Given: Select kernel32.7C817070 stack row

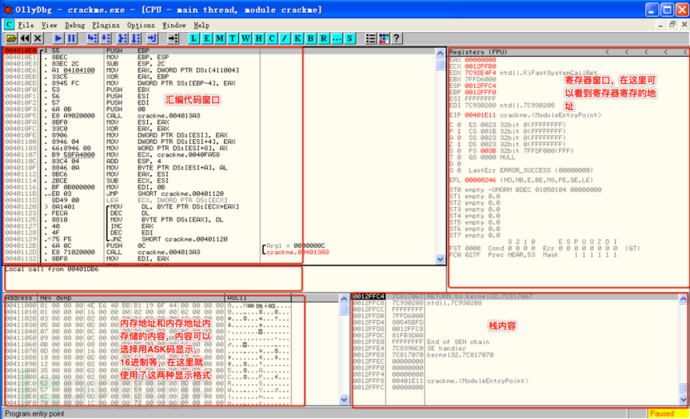Looking at the screenshot, I should pos(515,355).
